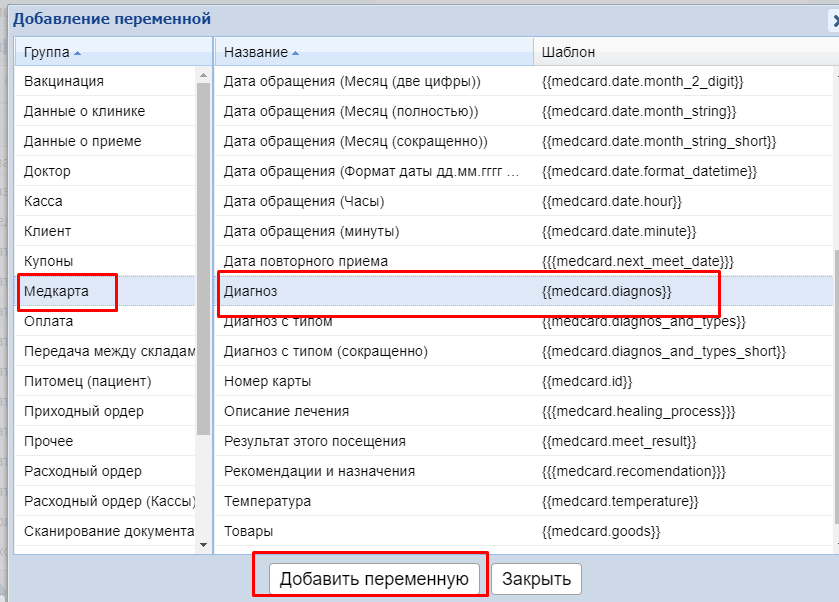
Task: Open the Доктор group
Action: coord(47,171)
